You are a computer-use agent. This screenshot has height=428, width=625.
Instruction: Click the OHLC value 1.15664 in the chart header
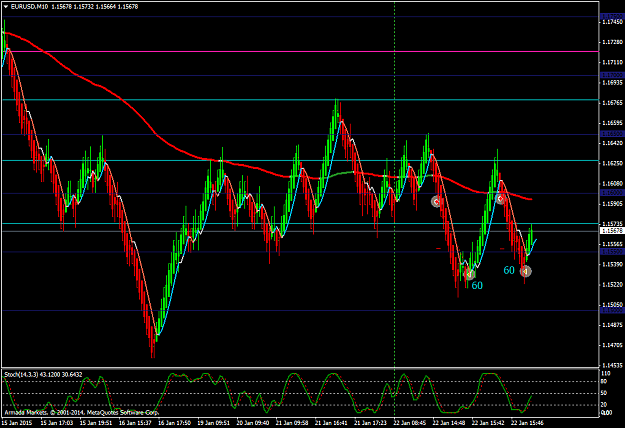[106, 6]
